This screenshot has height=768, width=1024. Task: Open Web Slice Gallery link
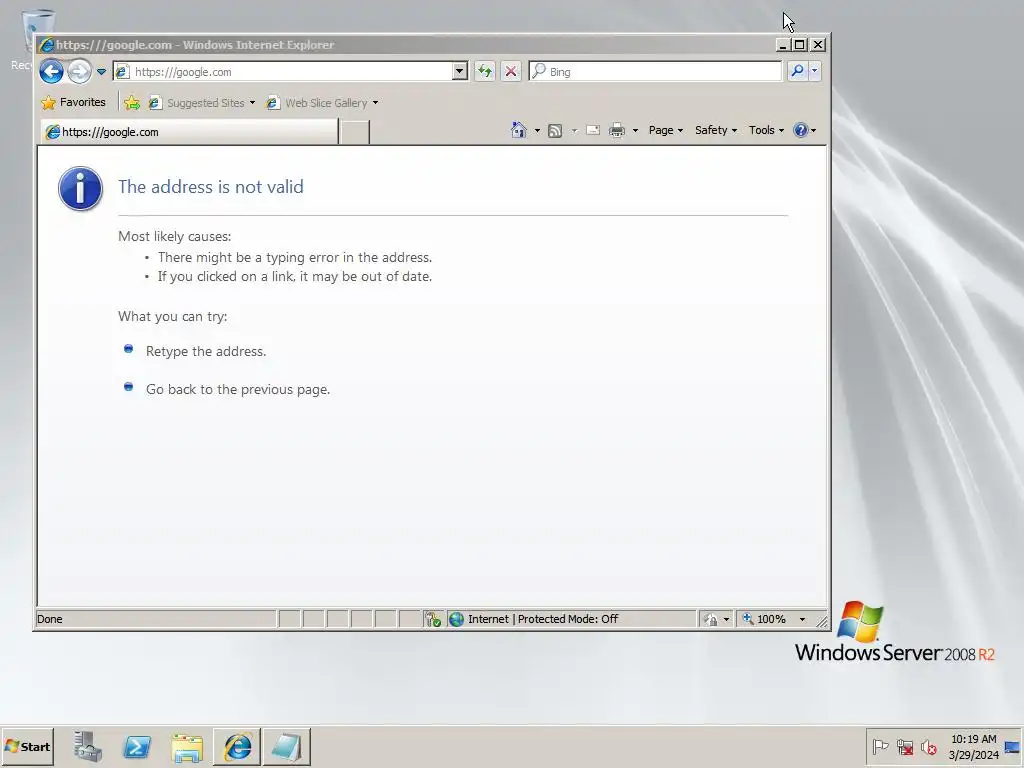click(322, 103)
